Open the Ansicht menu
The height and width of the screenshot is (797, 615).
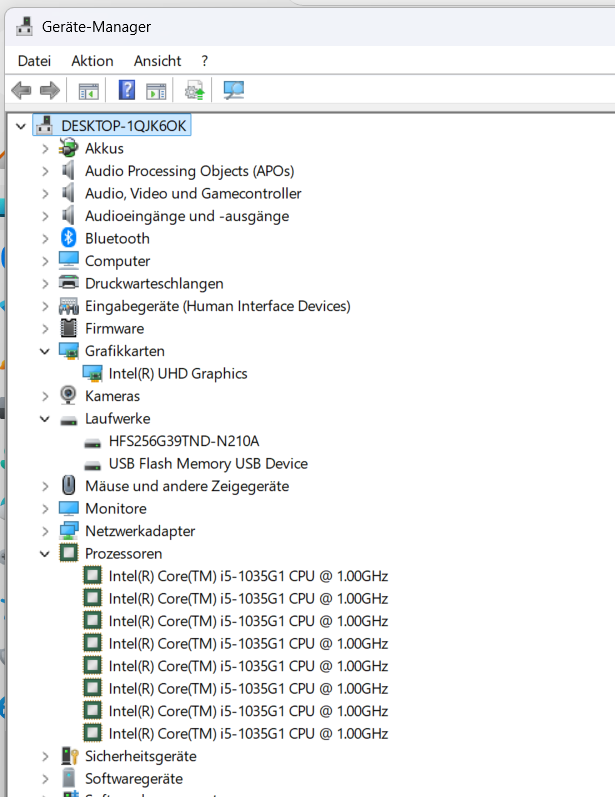point(157,61)
